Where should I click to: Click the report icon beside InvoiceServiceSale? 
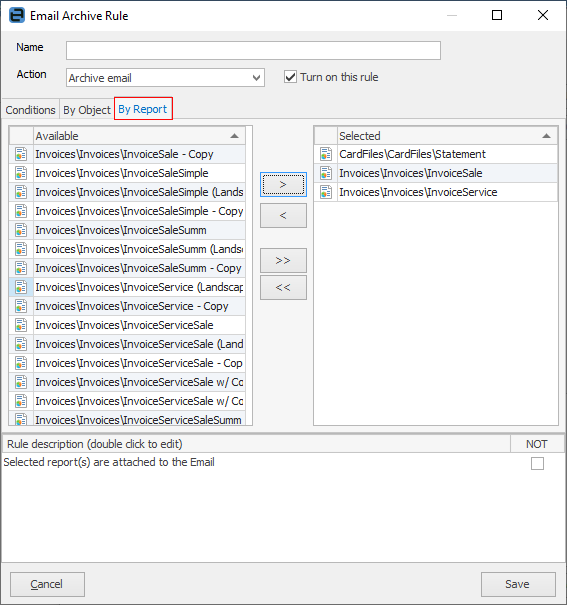21,325
